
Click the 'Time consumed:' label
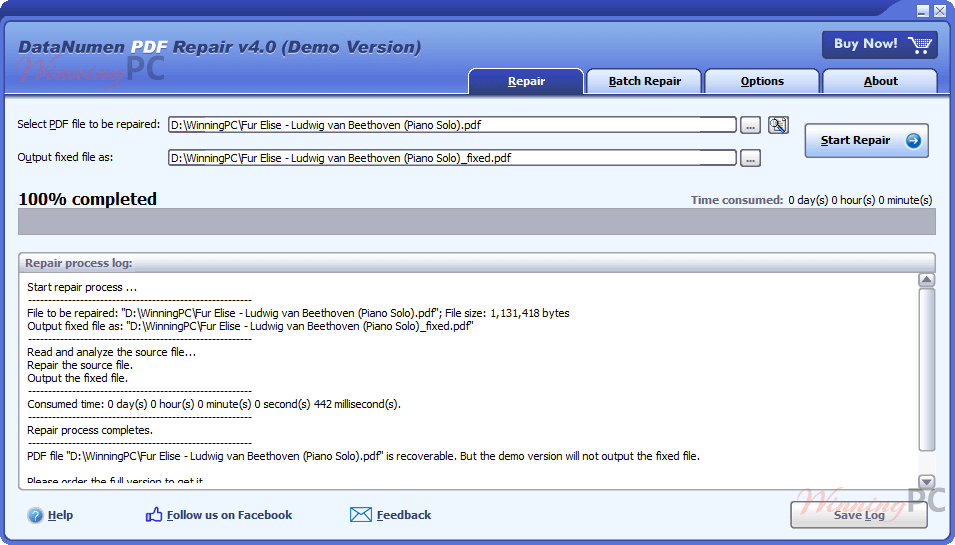pyautogui.click(x=737, y=200)
